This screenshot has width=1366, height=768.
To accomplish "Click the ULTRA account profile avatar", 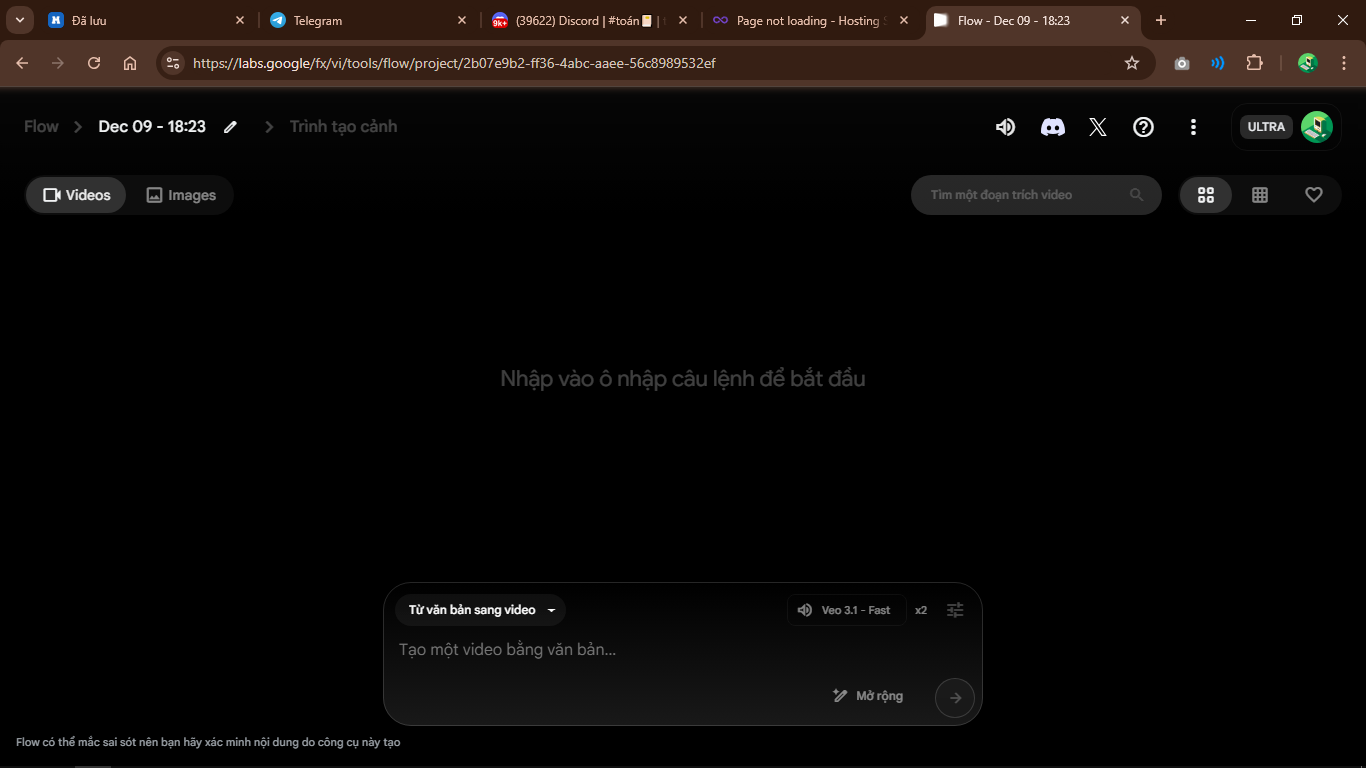I will coord(1316,127).
